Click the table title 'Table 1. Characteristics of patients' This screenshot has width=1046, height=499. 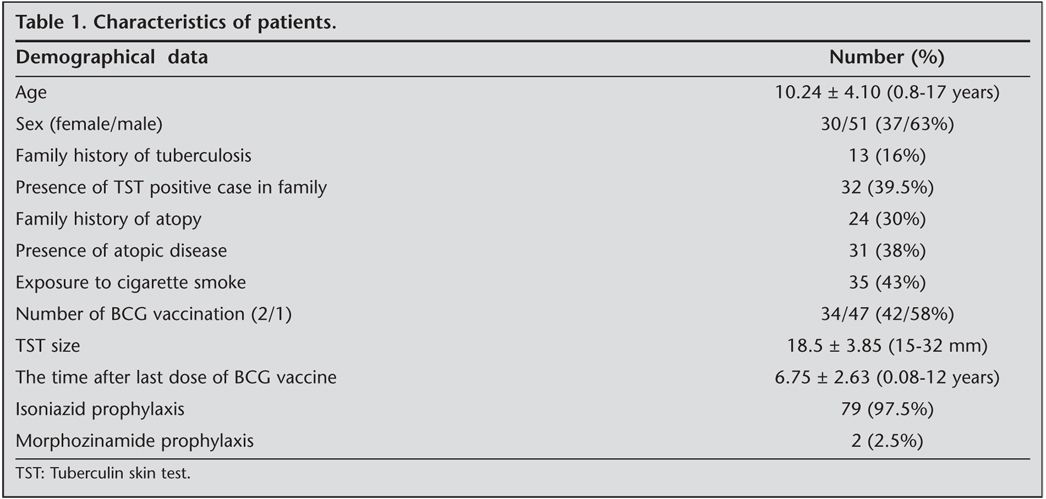pyautogui.click(x=174, y=22)
